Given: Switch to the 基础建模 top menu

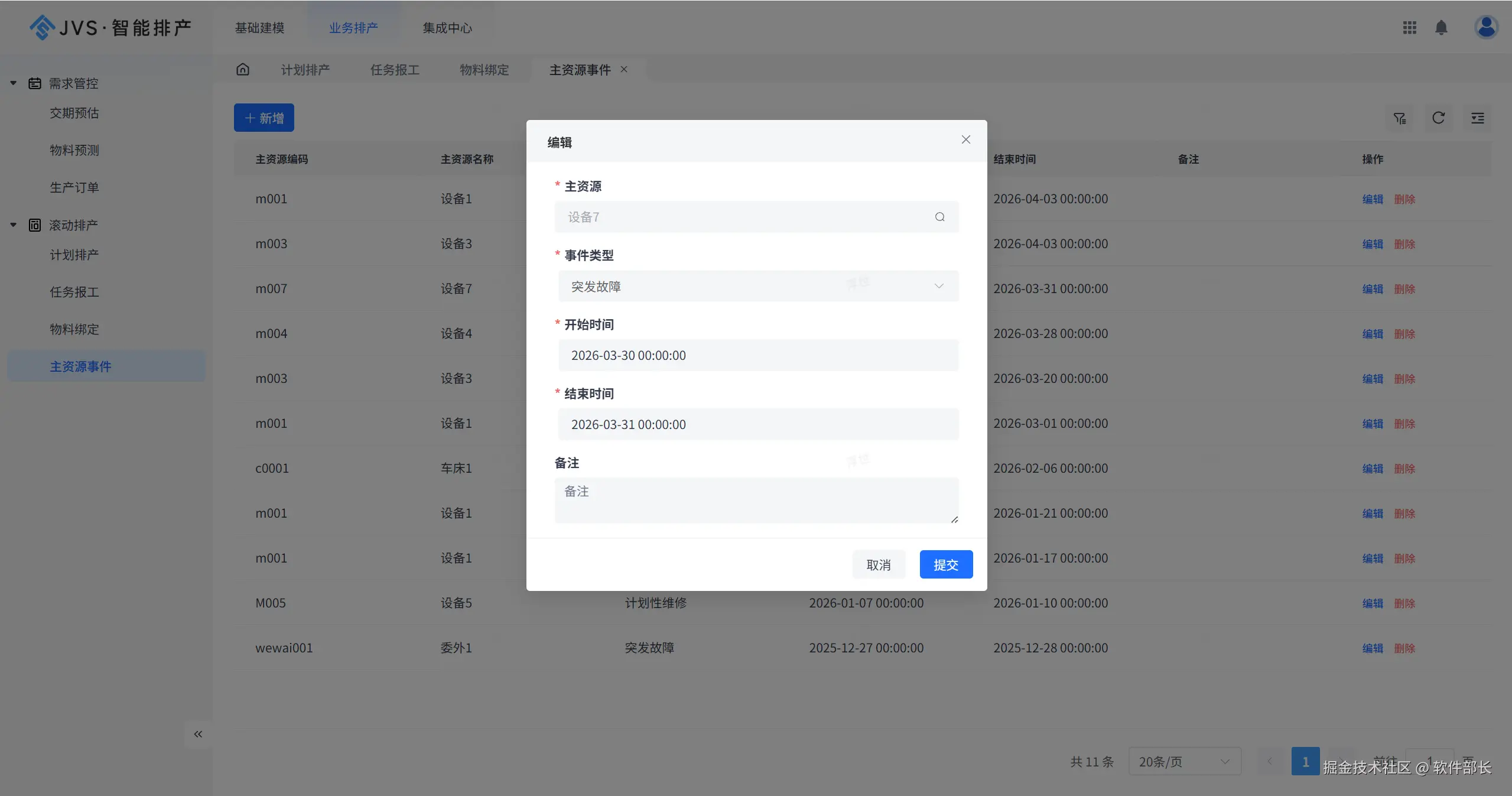Looking at the screenshot, I should point(259,28).
